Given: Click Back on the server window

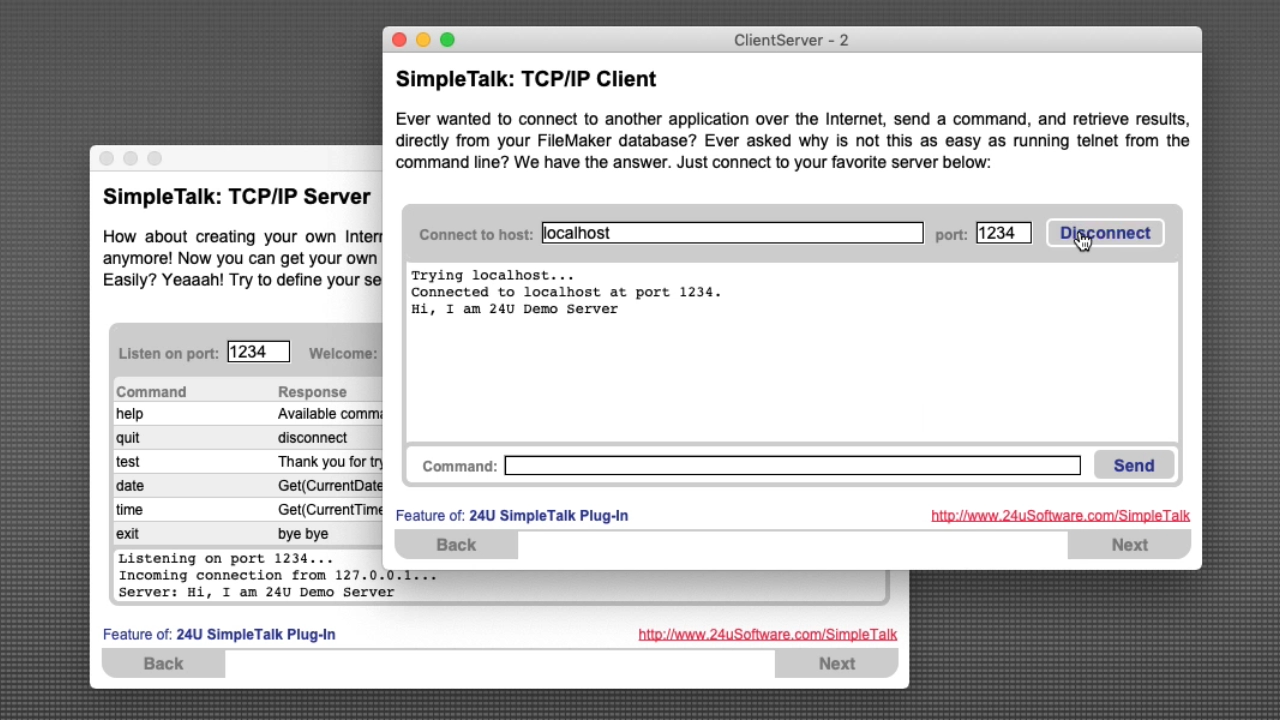Looking at the screenshot, I should (x=163, y=663).
